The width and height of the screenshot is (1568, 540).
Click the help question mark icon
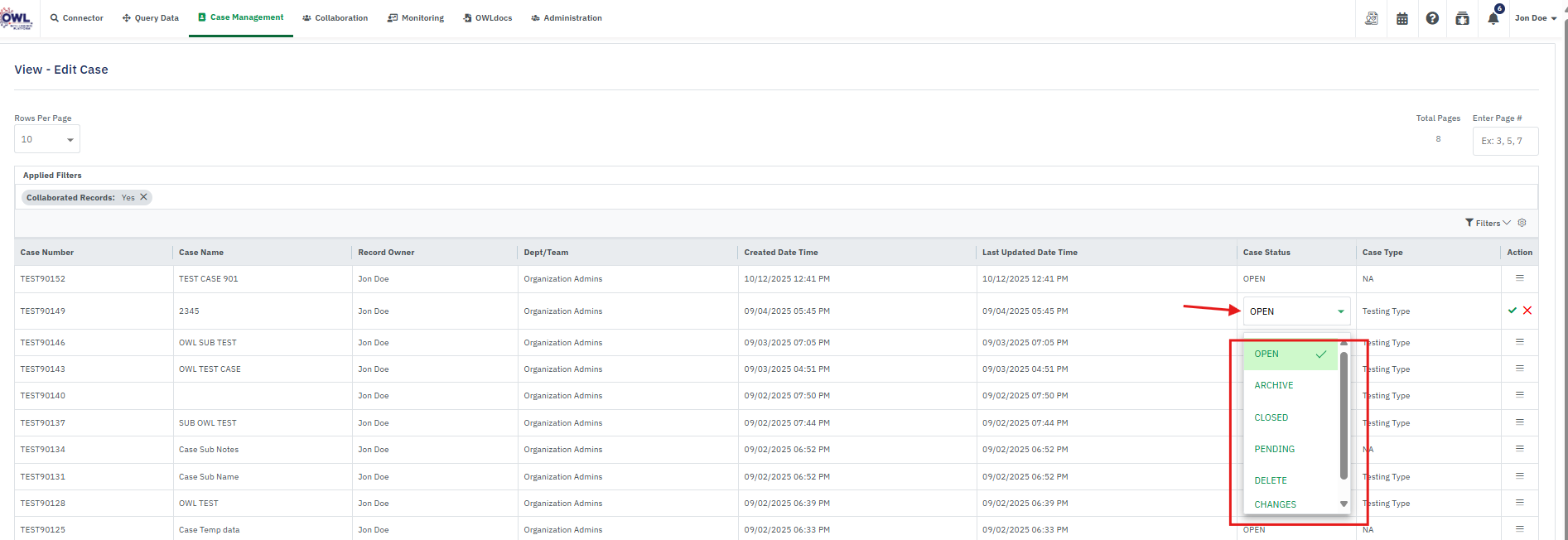[1432, 18]
